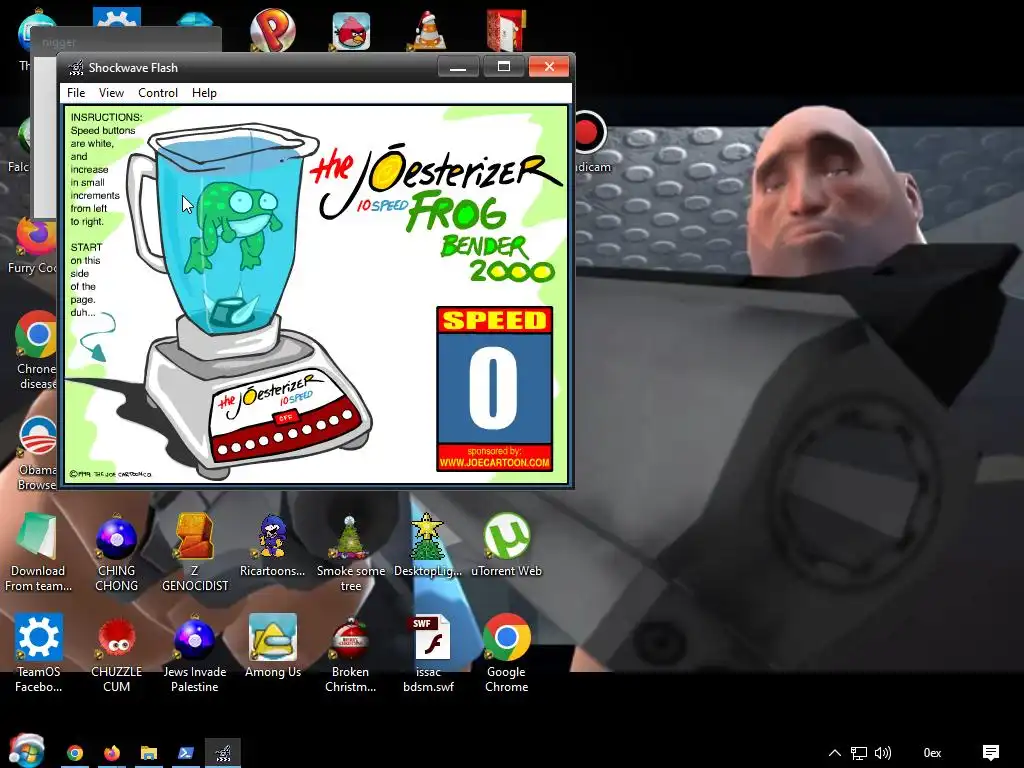The height and width of the screenshot is (768, 1024).
Task: Click the WWW.JOECARTOON.COM sponsor link
Action: [x=494, y=462]
